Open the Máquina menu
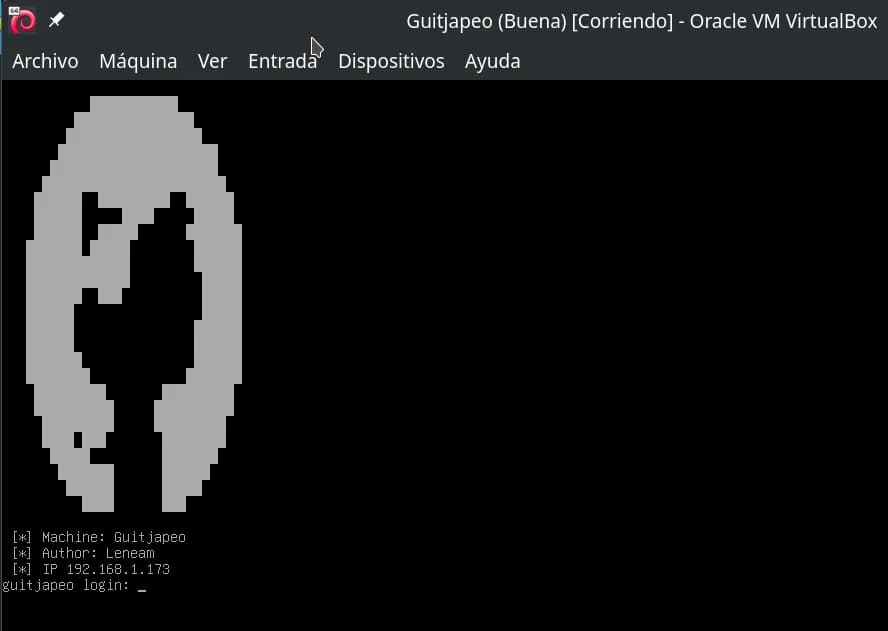The width and height of the screenshot is (888, 631). tap(138, 61)
